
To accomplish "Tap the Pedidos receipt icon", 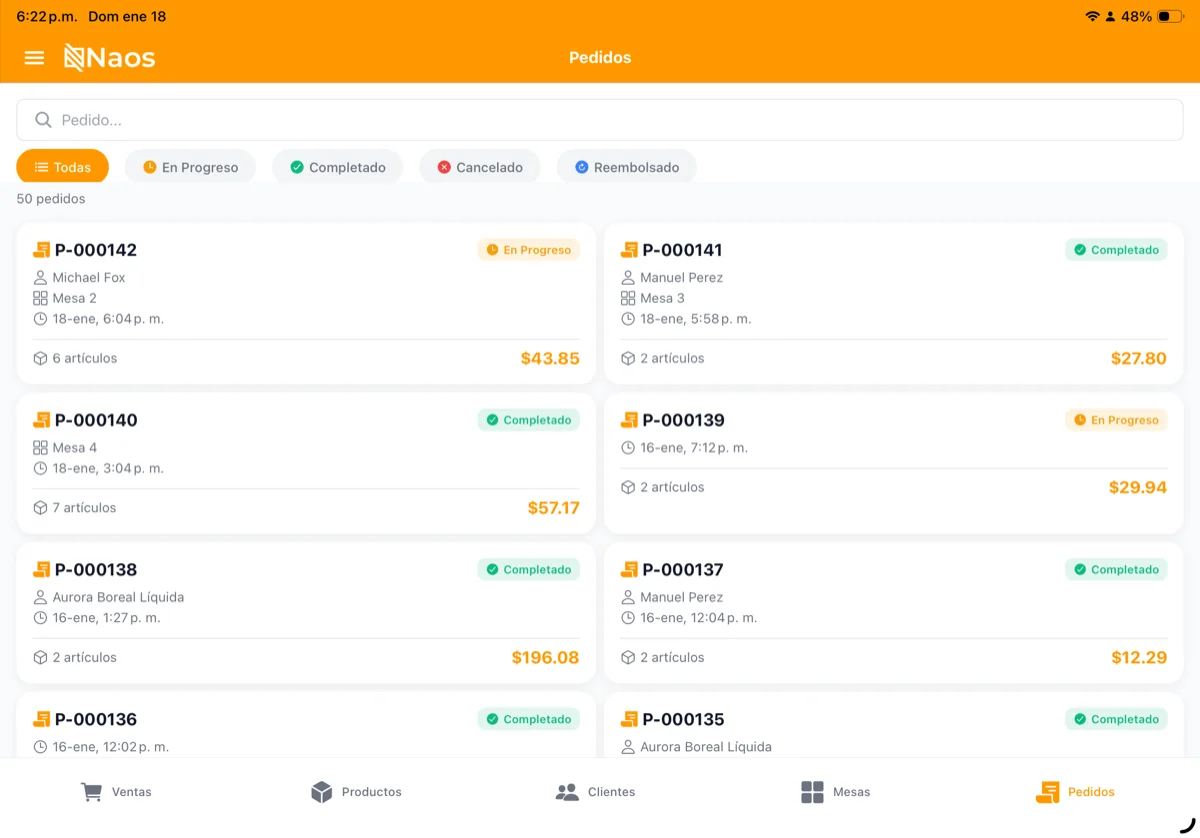I will point(1047,792).
